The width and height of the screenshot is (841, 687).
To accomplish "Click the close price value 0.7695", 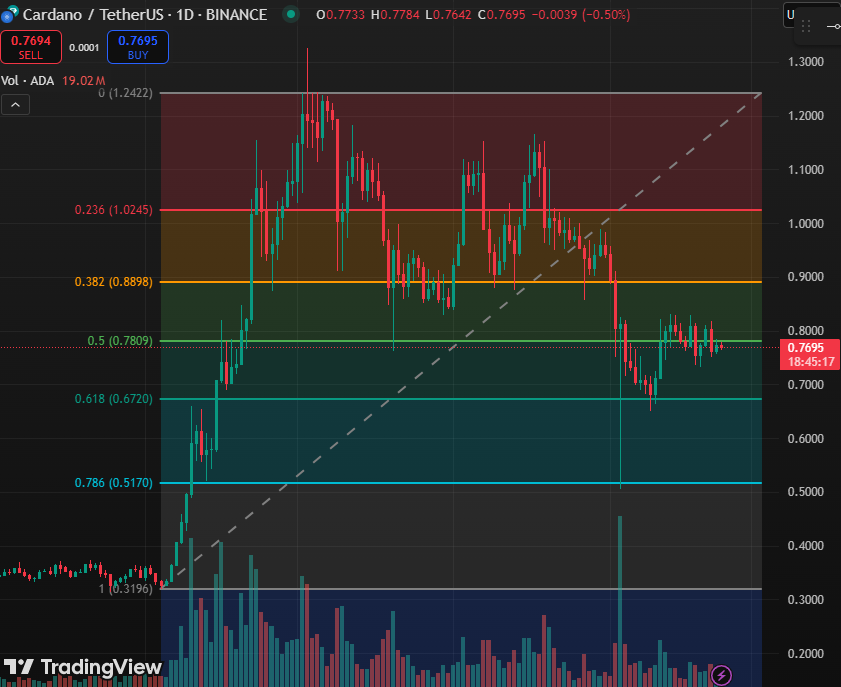I will coord(506,14).
